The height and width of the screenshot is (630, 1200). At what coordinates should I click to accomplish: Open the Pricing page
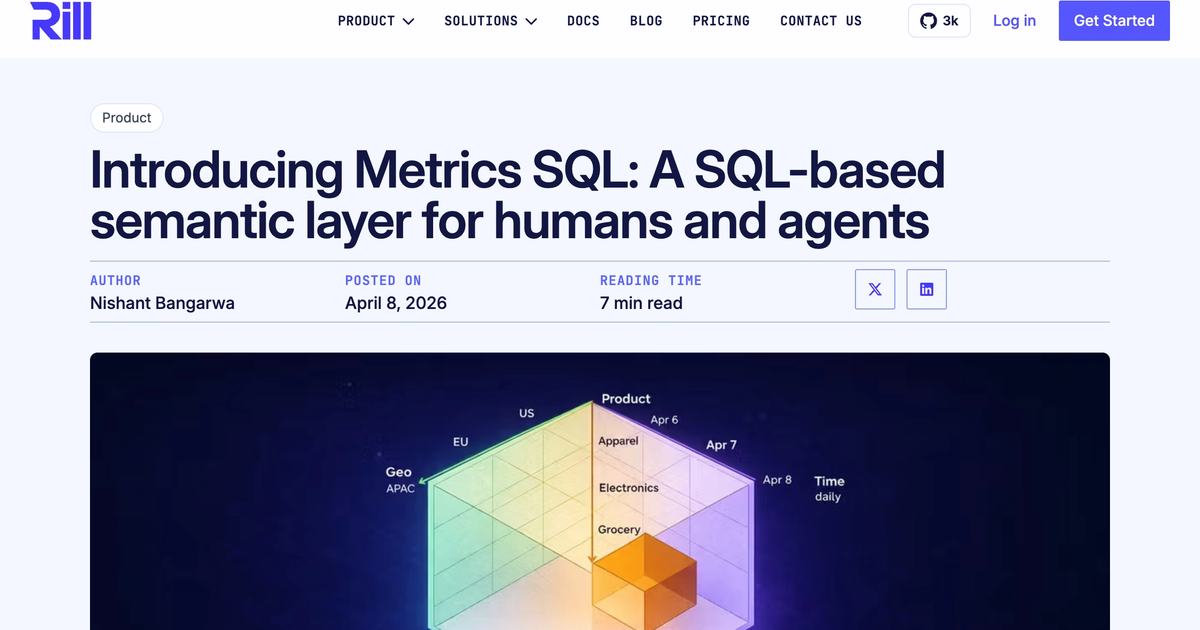click(x=721, y=20)
